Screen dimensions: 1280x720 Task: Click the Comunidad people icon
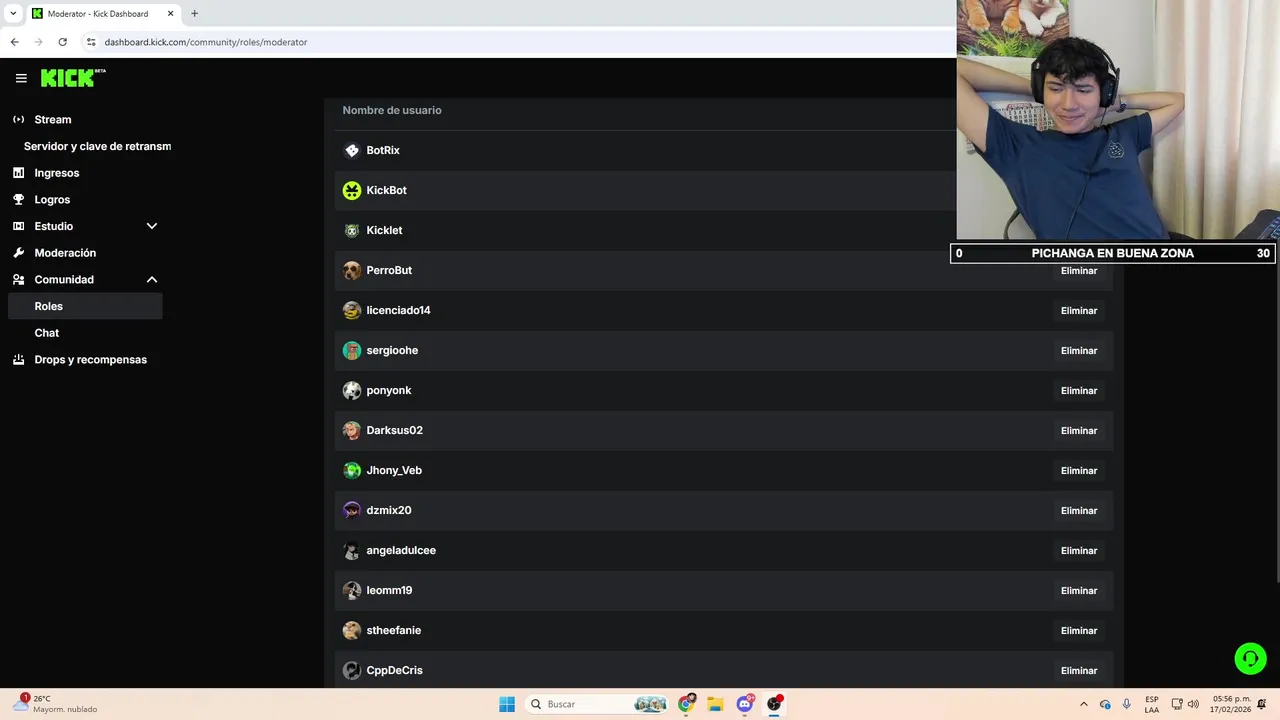tap(18, 280)
